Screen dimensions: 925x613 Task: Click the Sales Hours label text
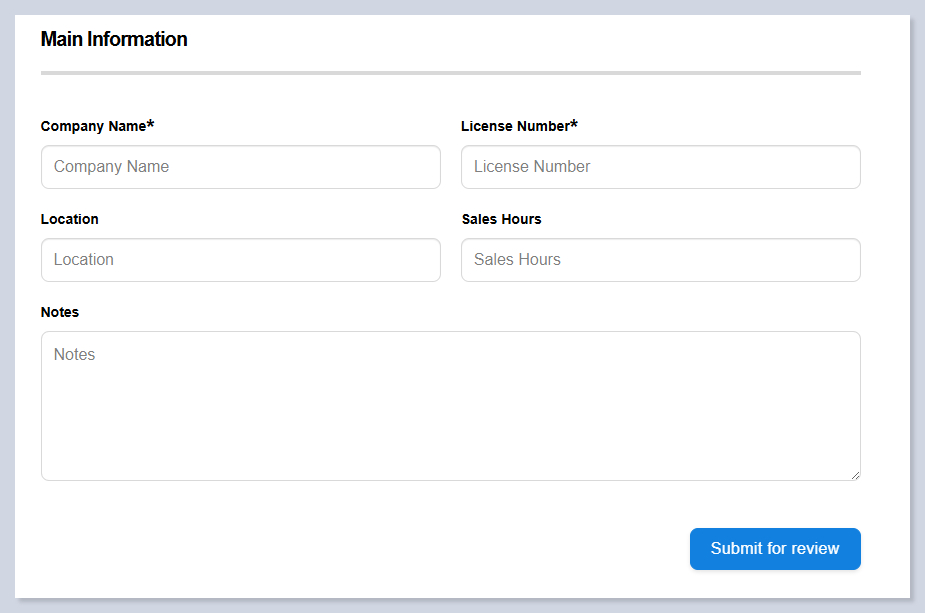point(501,219)
